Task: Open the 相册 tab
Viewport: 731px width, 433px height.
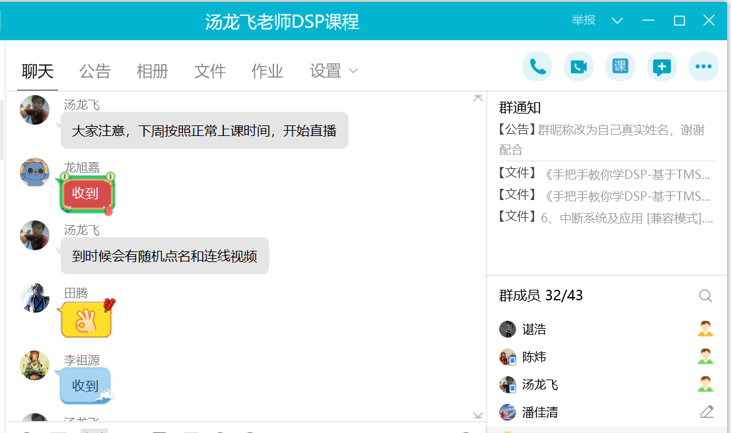Action: tap(152, 71)
